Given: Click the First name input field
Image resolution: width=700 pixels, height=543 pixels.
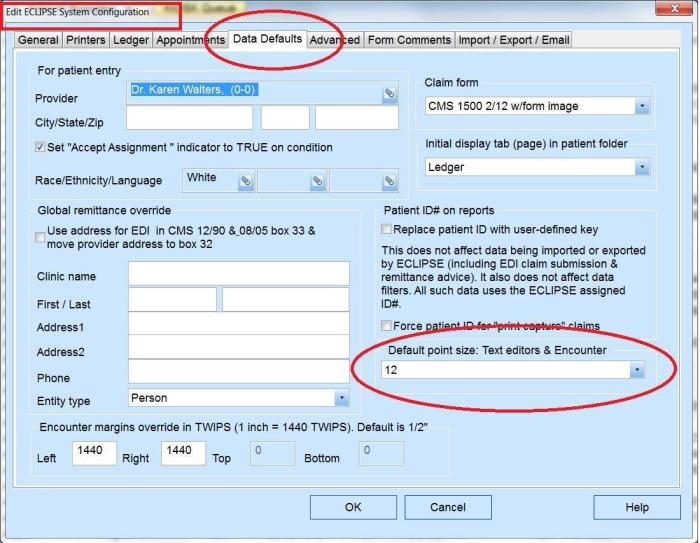Looking at the screenshot, I should tap(172, 299).
